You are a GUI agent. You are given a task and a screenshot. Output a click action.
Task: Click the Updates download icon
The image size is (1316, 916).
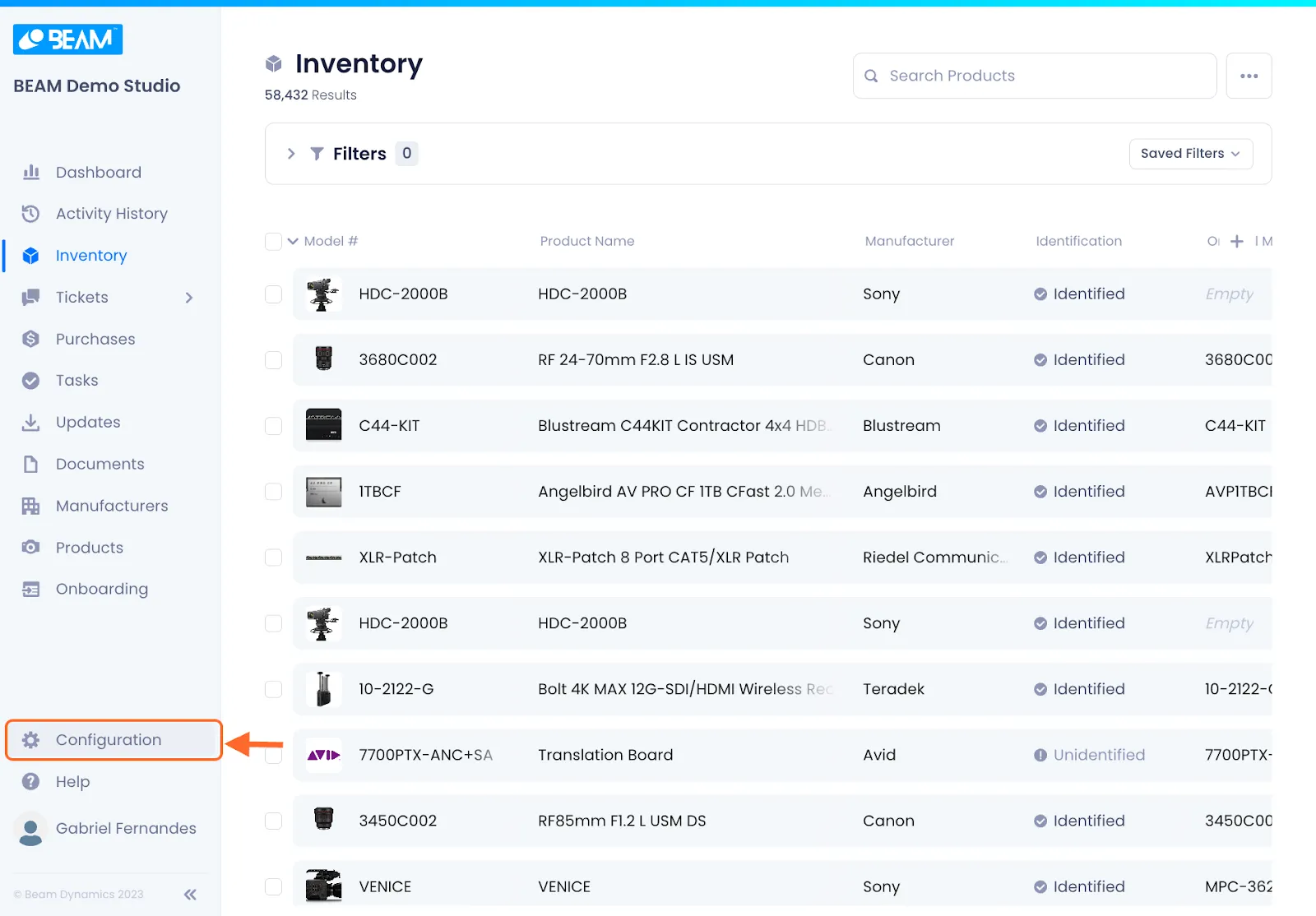click(x=31, y=423)
